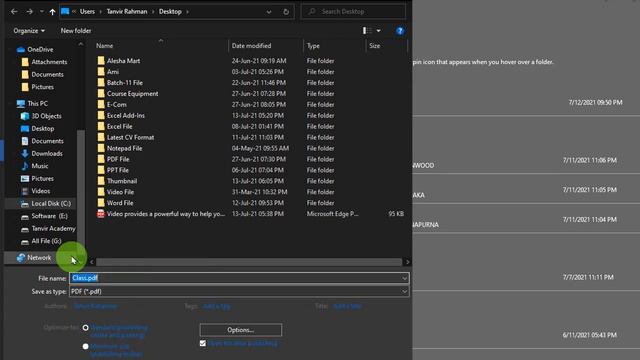Sort files by Name column

pos(104,46)
